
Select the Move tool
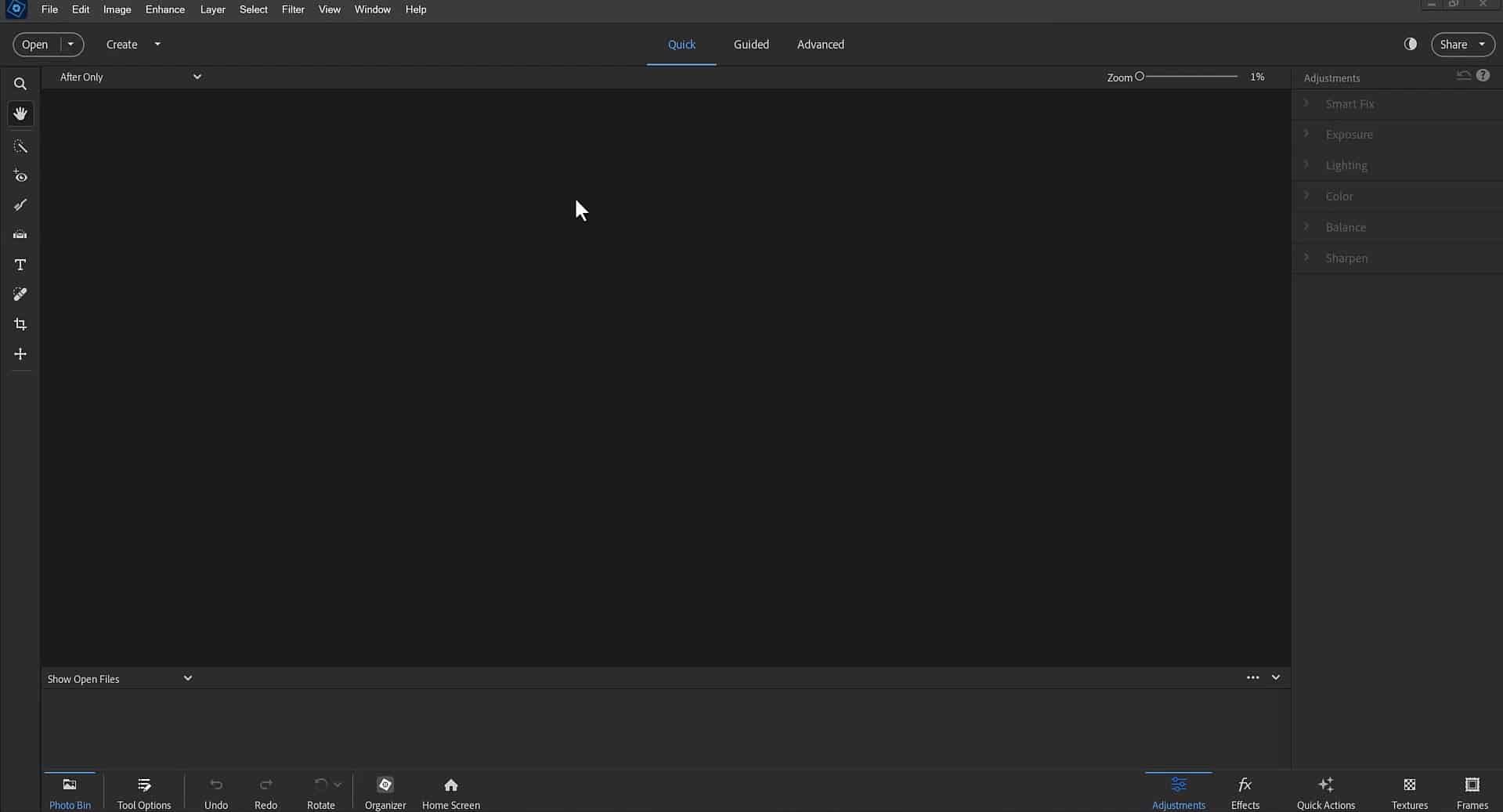[20, 354]
